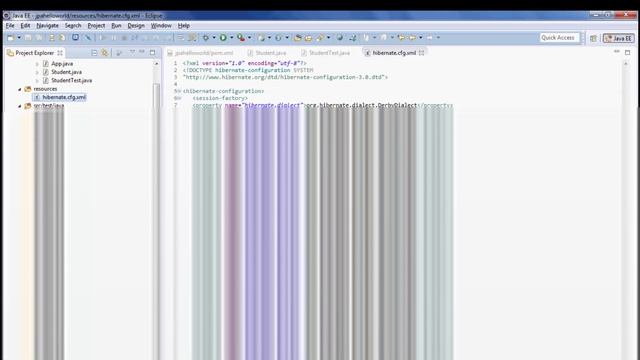Collapse the src/test/java folder node
Image resolution: width=640 pixels, height=360 pixels.
[20, 106]
